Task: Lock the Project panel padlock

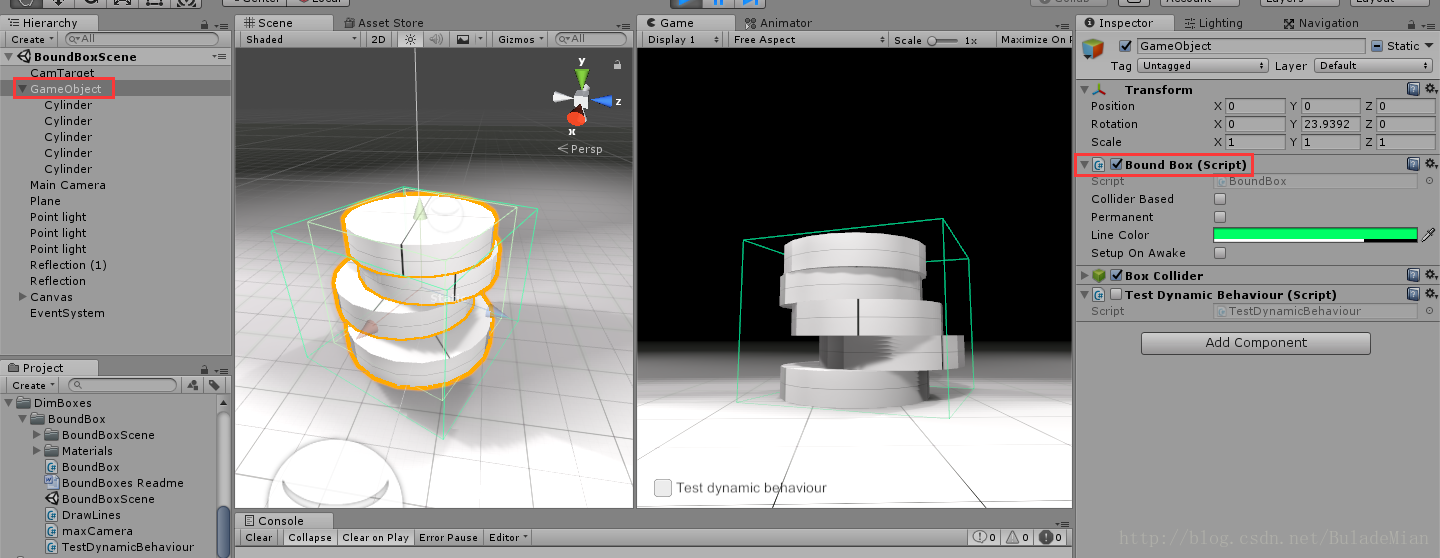Action: pos(206,368)
